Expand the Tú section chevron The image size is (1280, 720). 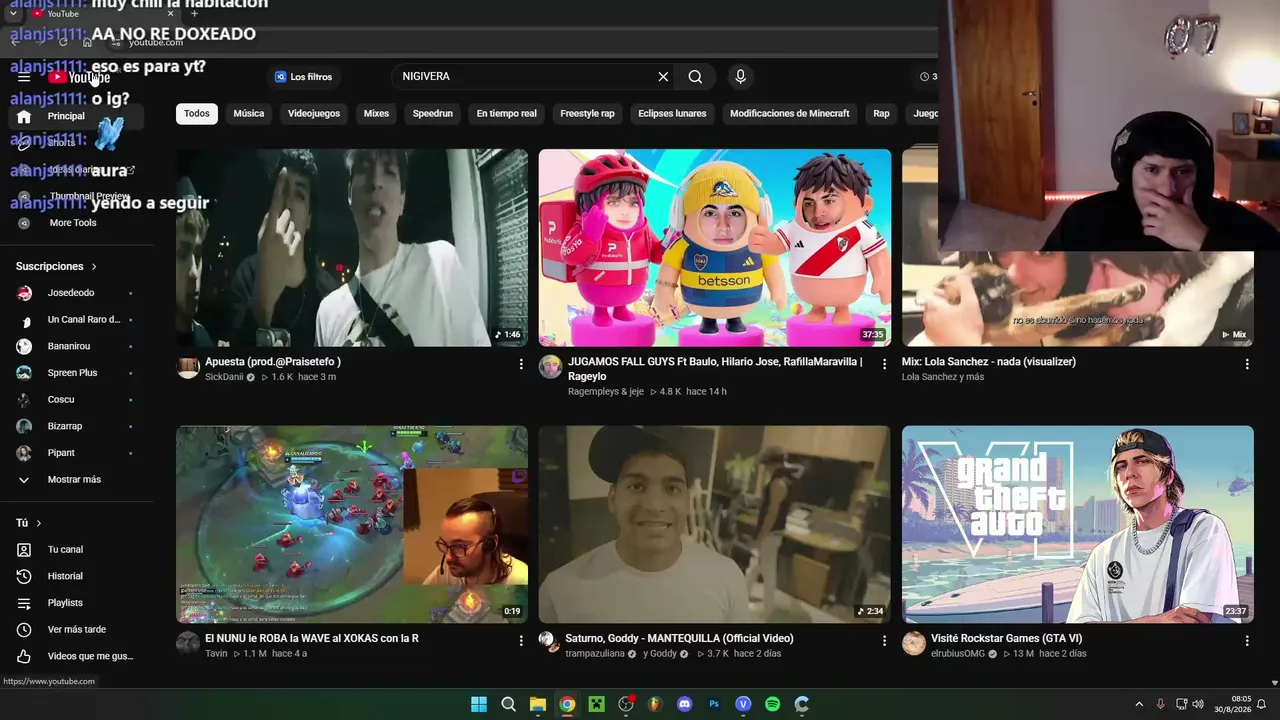pos(39,523)
